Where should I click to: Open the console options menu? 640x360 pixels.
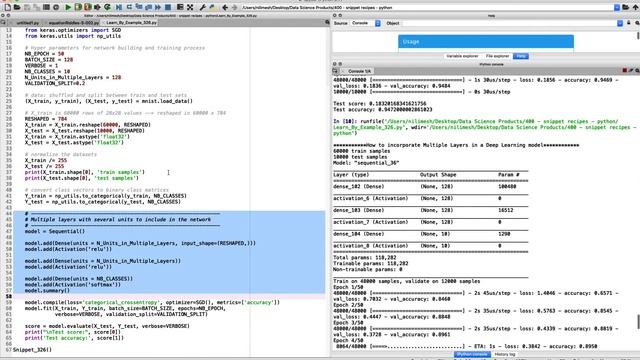[x=637, y=71]
